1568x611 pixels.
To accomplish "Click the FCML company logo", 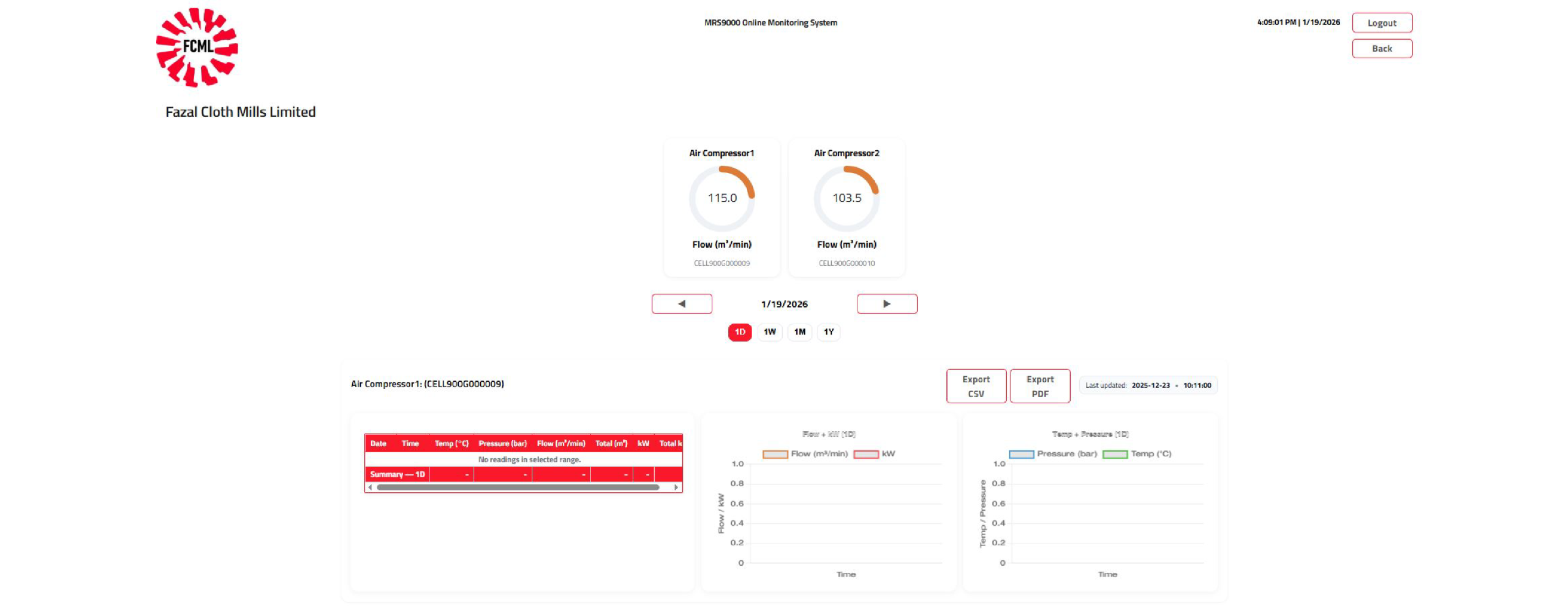I will [197, 47].
